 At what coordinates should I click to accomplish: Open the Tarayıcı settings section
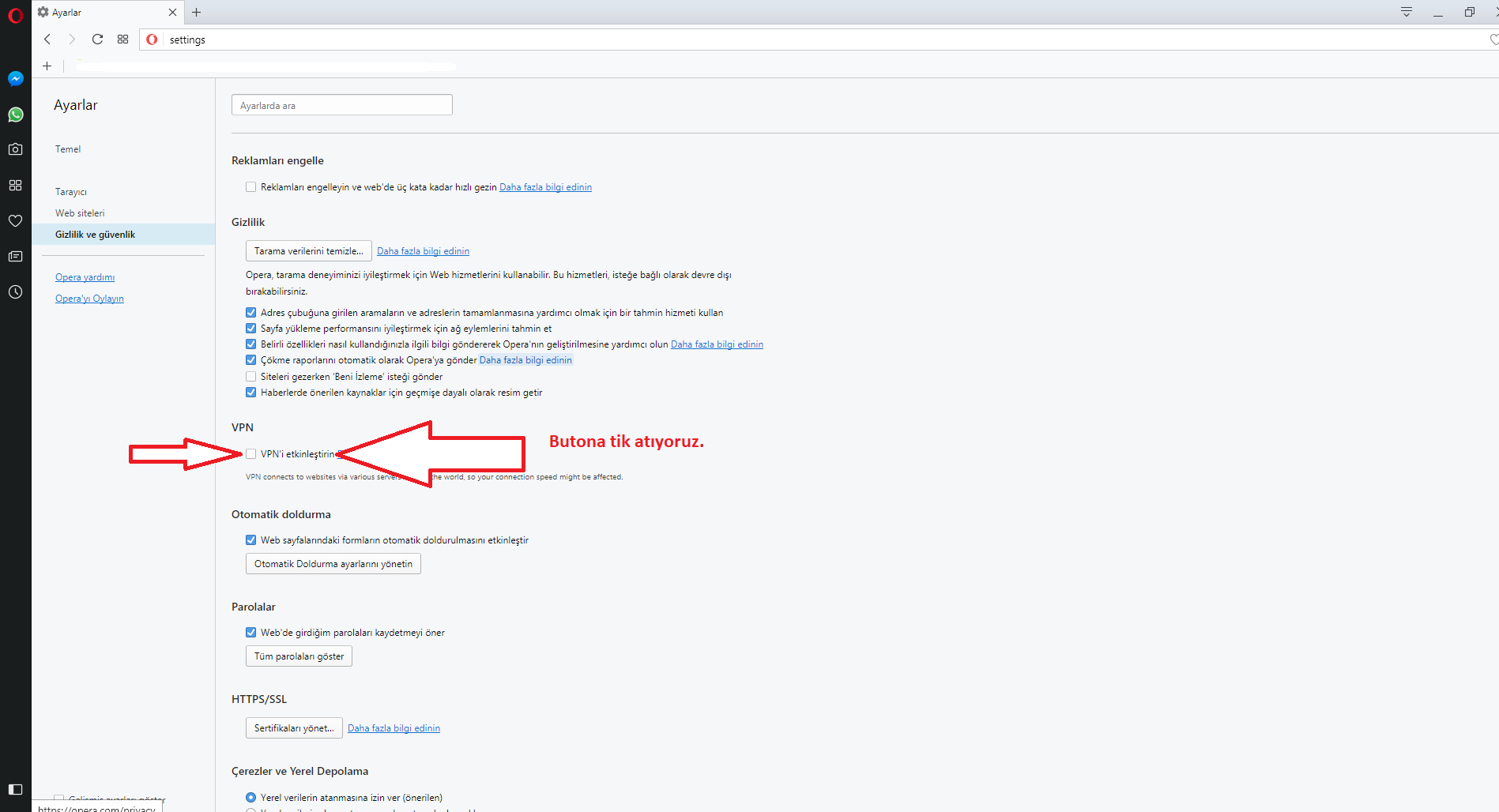71,192
